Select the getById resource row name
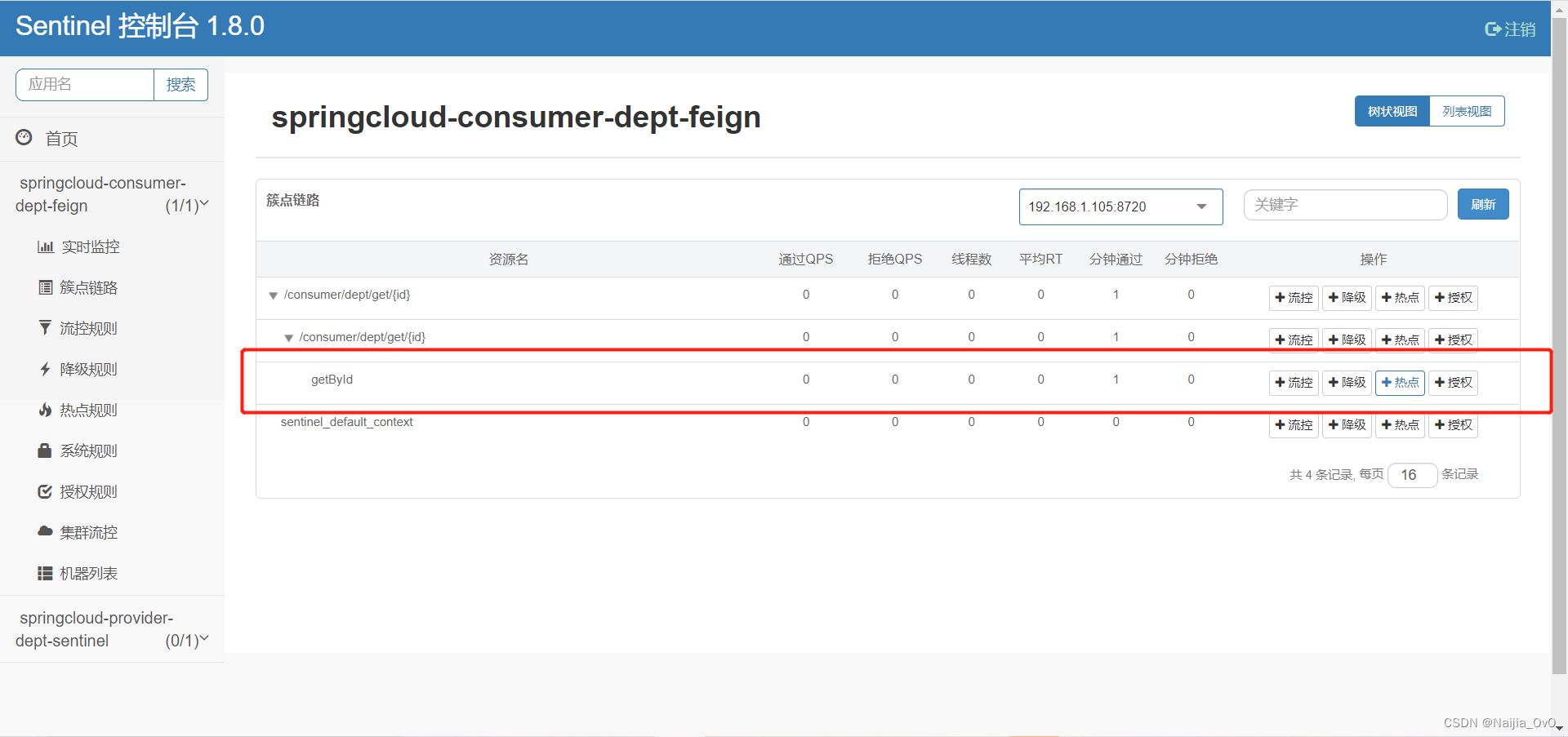This screenshot has height=737, width=1568. tap(332, 380)
